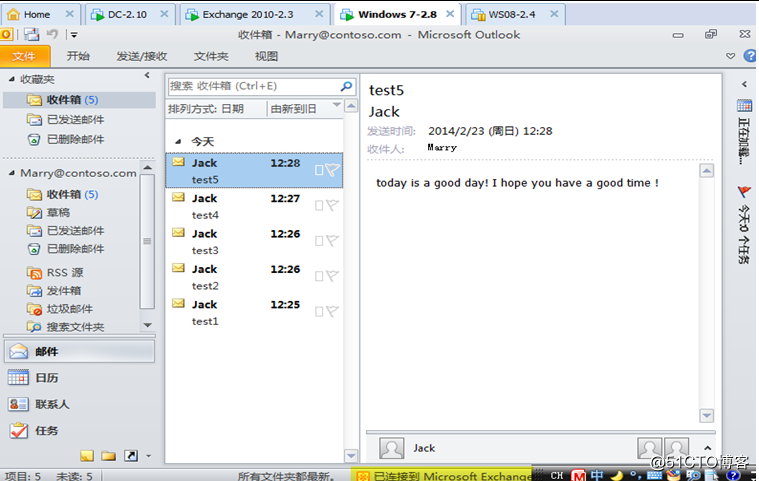This screenshot has width=759, height=481.
Task: Click the 搜索 收件箱 search field
Action: (x=253, y=86)
